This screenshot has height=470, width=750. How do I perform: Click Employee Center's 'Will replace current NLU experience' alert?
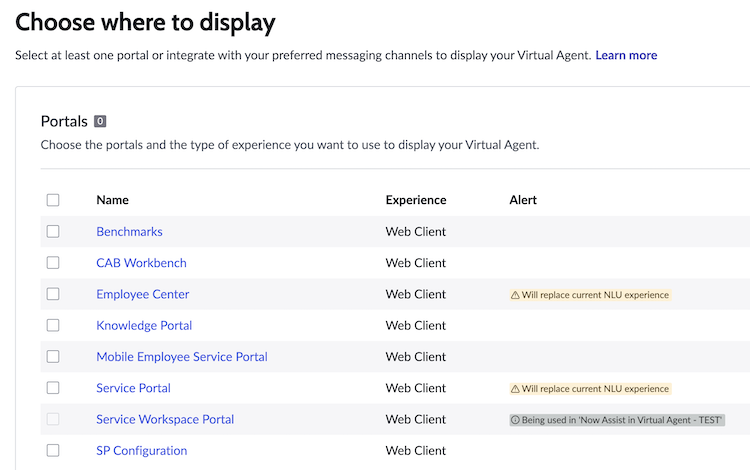pos(590,295)
